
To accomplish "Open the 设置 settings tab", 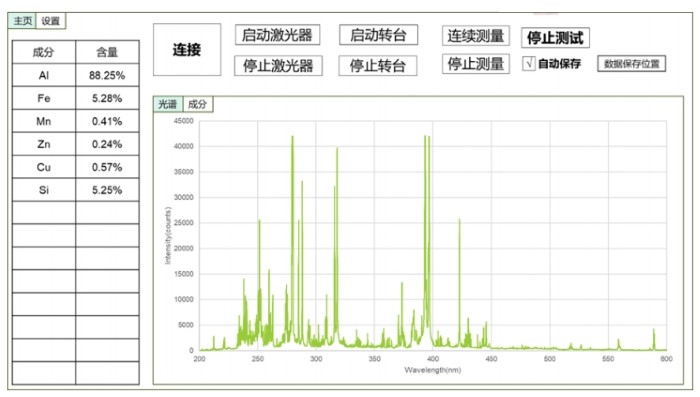I will pyautogui.click(x=50, y=21).
